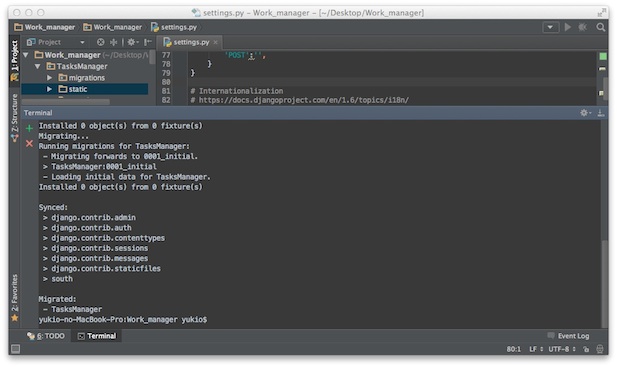Image resolution: width=617 pixels, height=367 pixels.
Task: Add new terminal session with plus
Action: pos(29,128)
